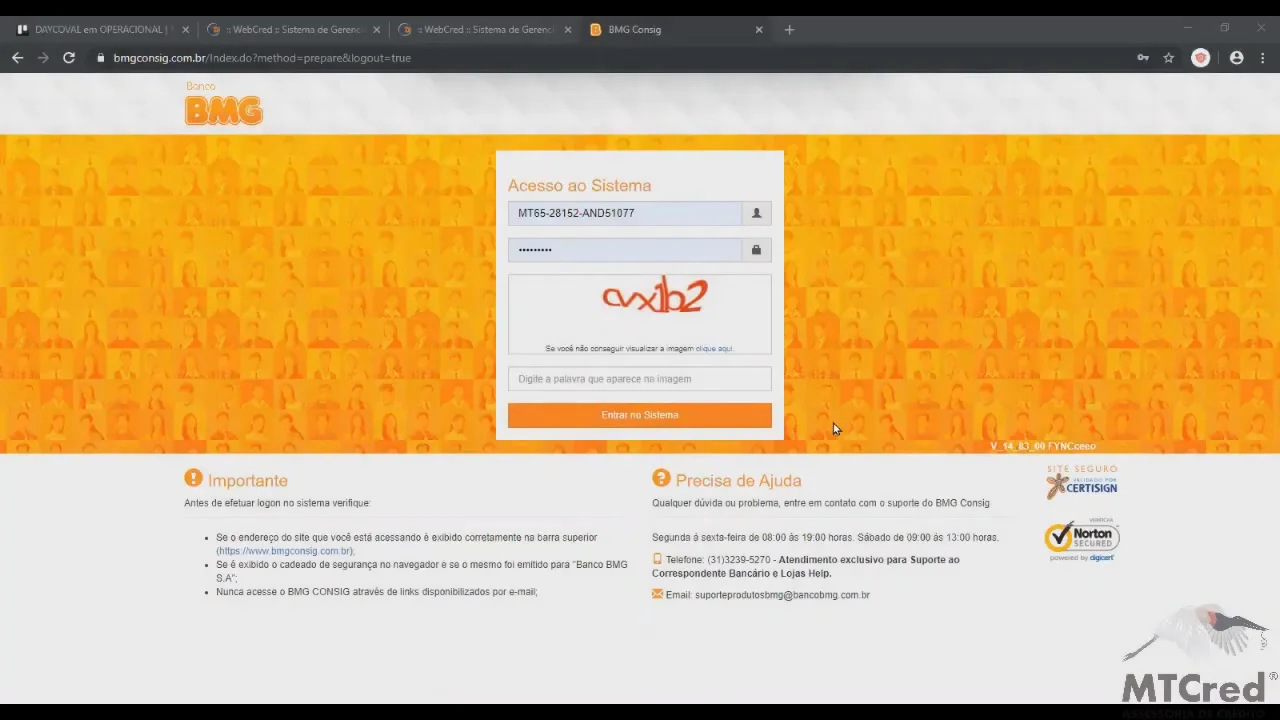Image resolution: width=1280 pixels, height=720 pixels.
Task: Bookmark this page with star icon
Action: [1168, 58]
